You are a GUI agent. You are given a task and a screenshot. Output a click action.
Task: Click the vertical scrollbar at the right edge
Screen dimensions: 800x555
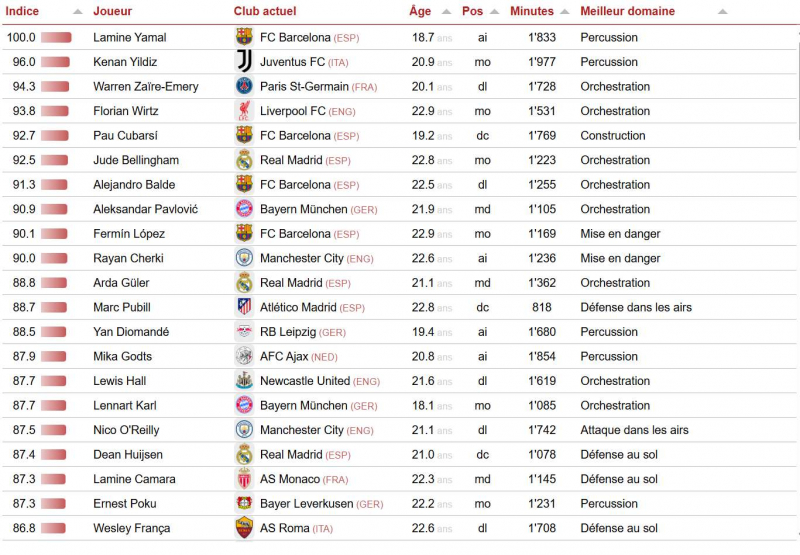point(796,80)
